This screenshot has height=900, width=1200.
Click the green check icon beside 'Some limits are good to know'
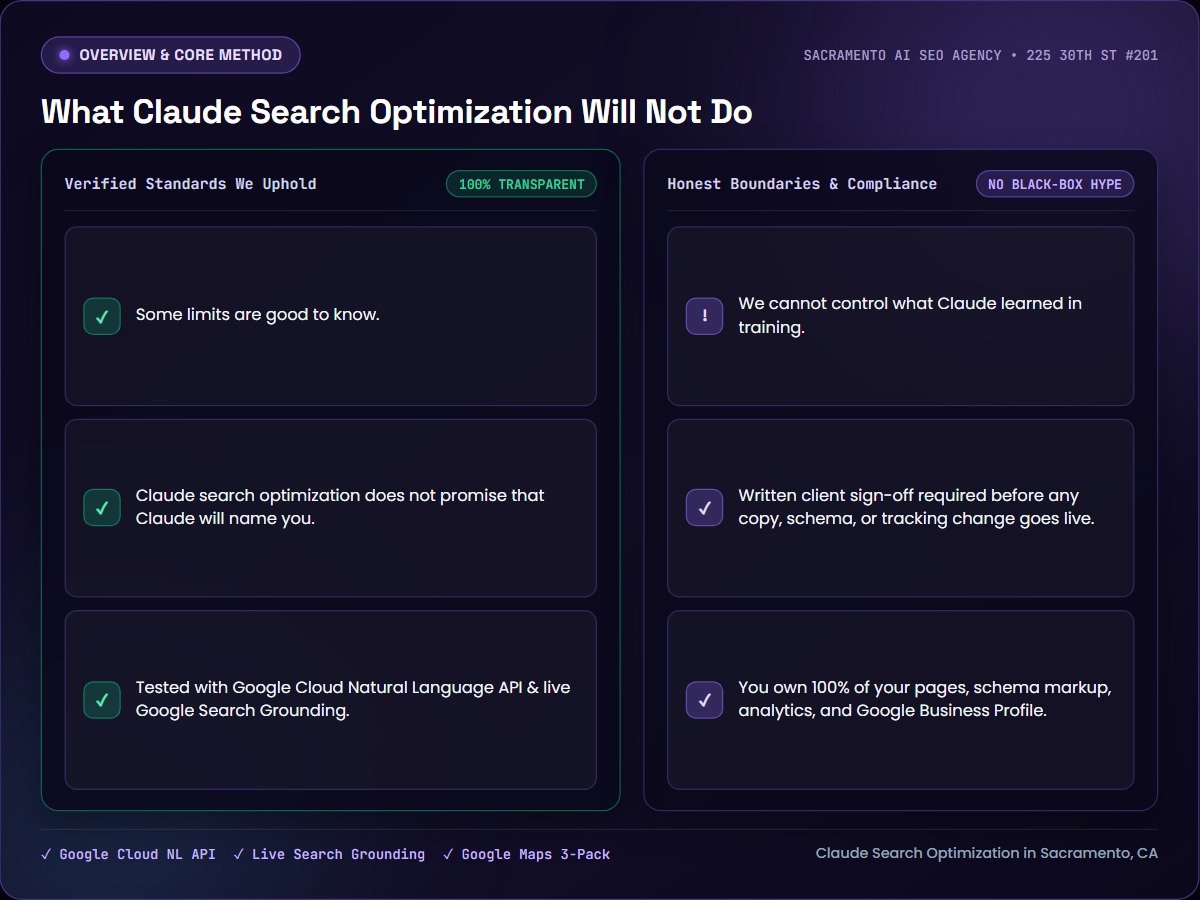point(102,316)
